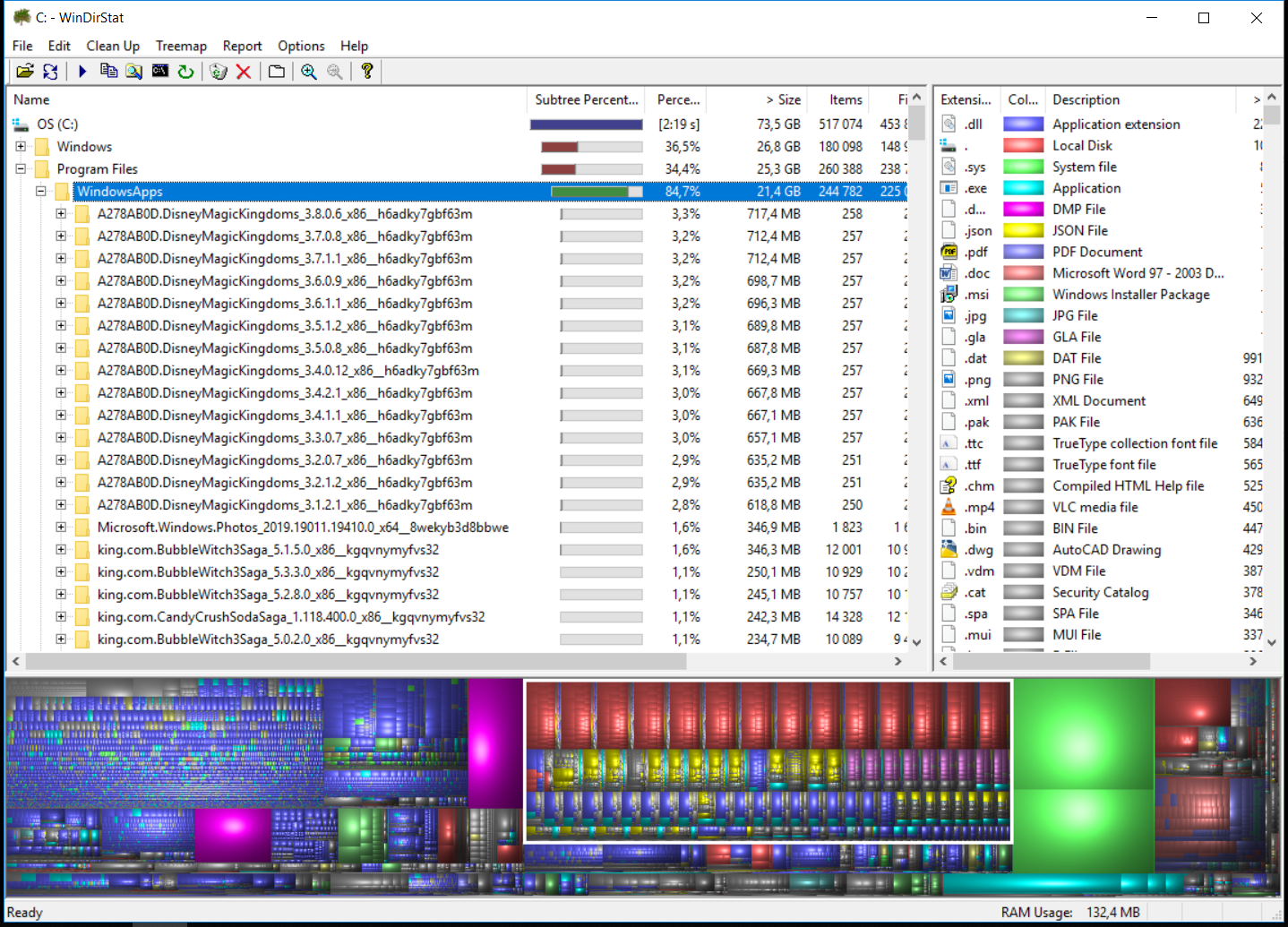Click the Properties folder outline toolbar icon

click(277, 71)
